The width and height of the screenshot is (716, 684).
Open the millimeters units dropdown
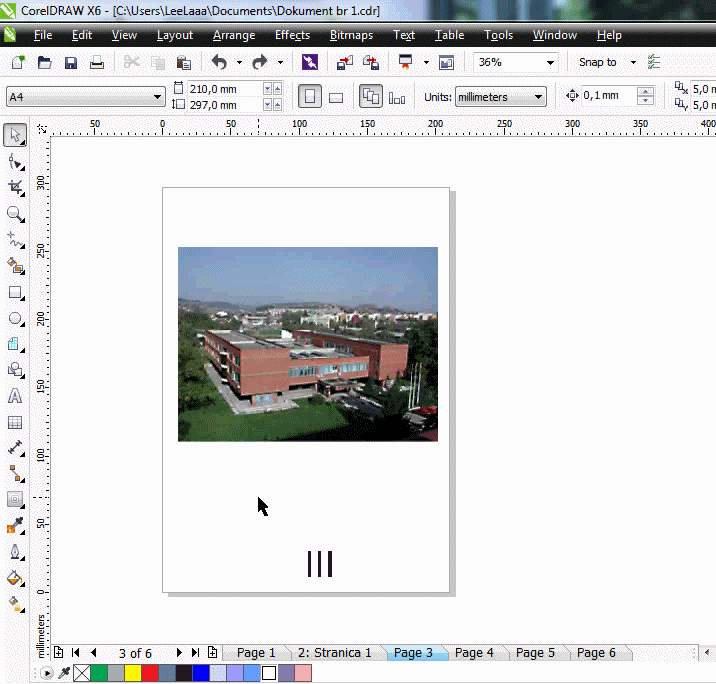coord(539,97)
